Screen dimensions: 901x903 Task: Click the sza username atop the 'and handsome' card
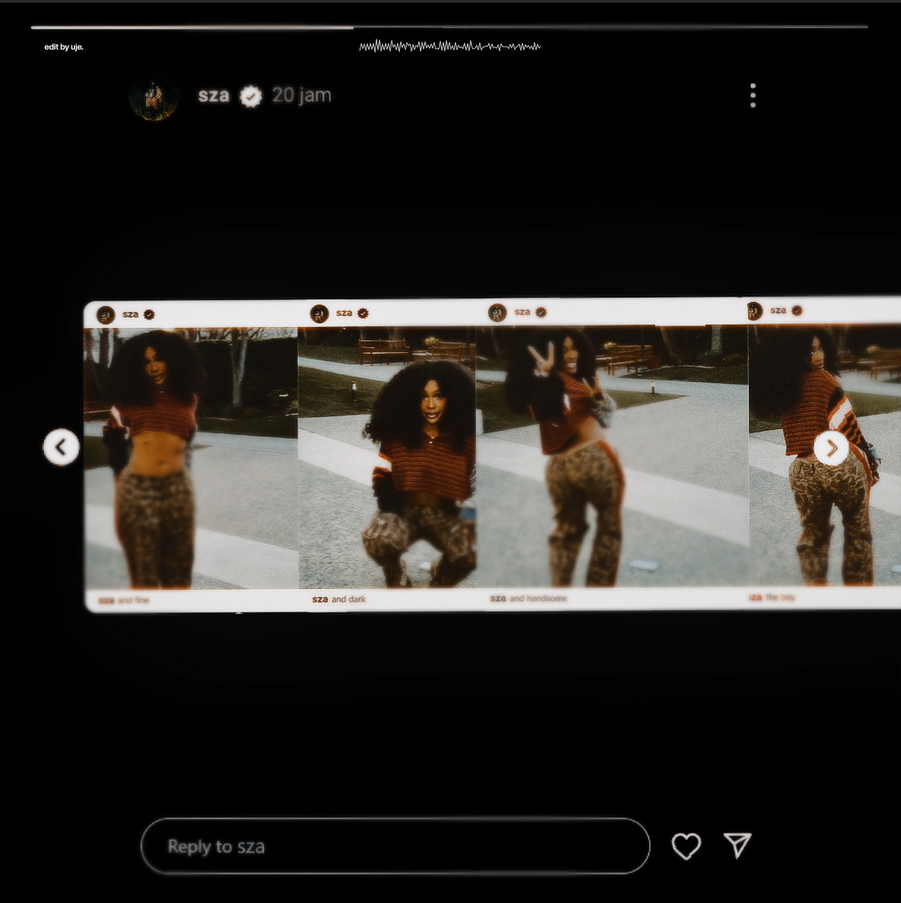coord(522,312)
